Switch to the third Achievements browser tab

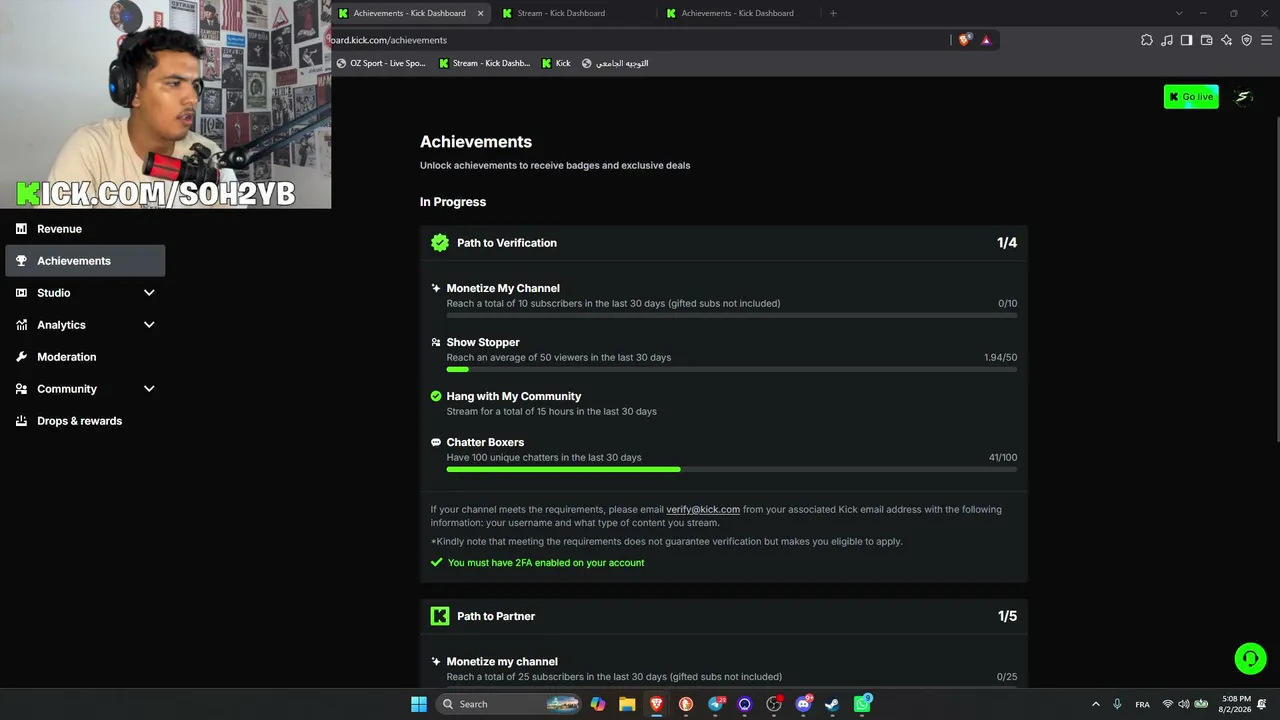[737, 13]
